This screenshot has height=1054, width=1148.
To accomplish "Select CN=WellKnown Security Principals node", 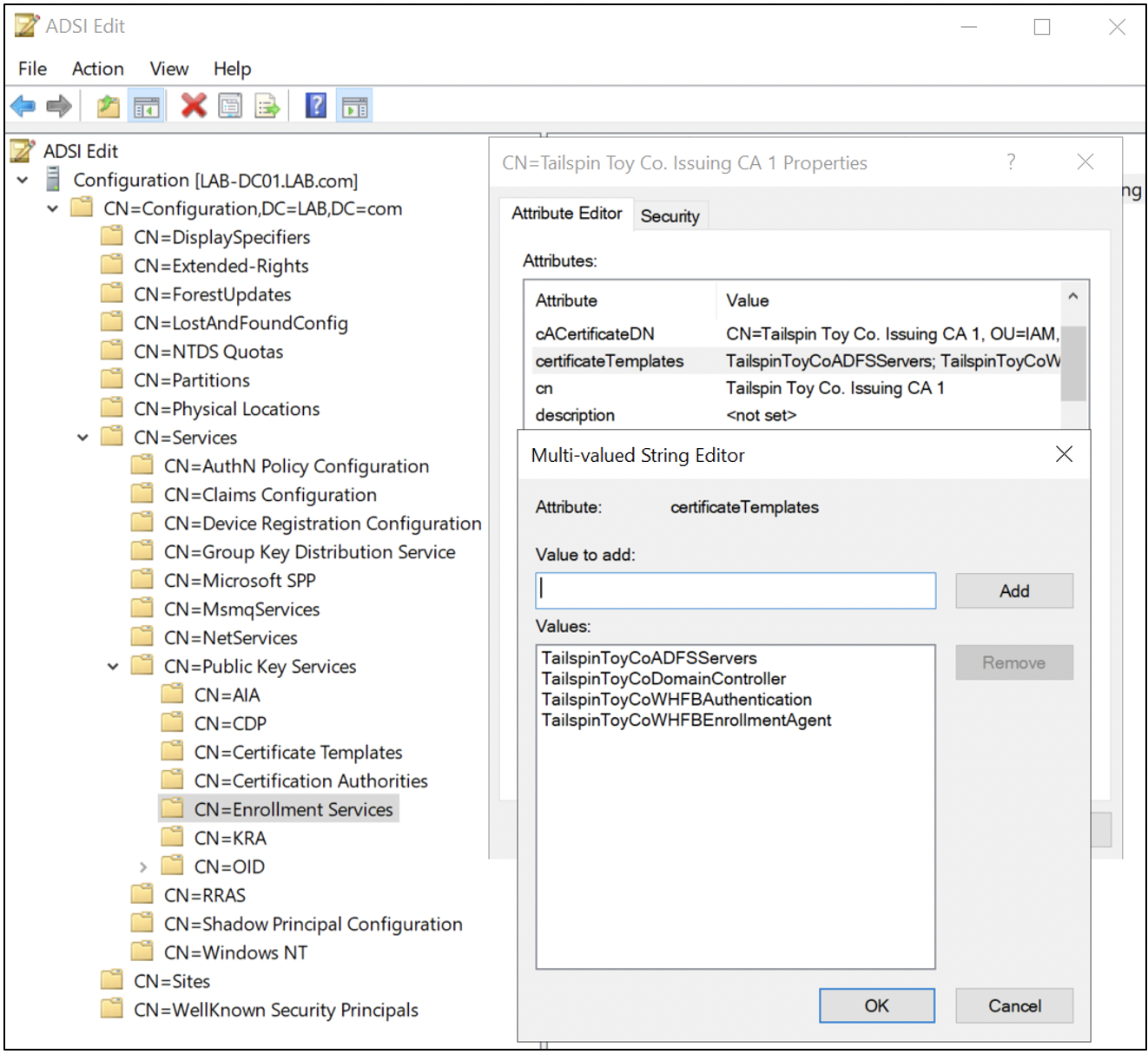I will [x=275, y=1010].
